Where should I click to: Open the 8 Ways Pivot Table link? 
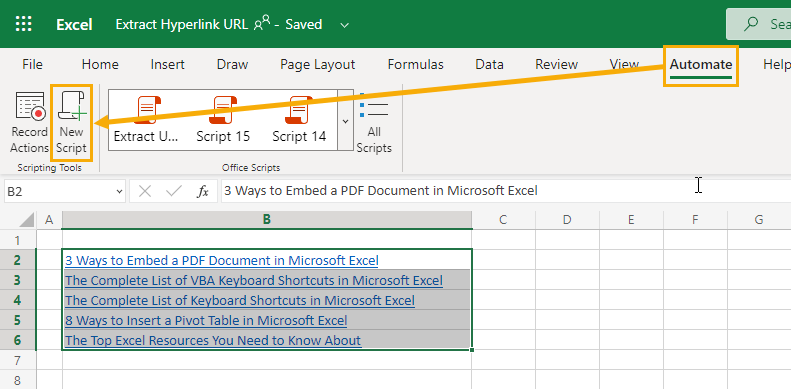click(x=206, y=320)
